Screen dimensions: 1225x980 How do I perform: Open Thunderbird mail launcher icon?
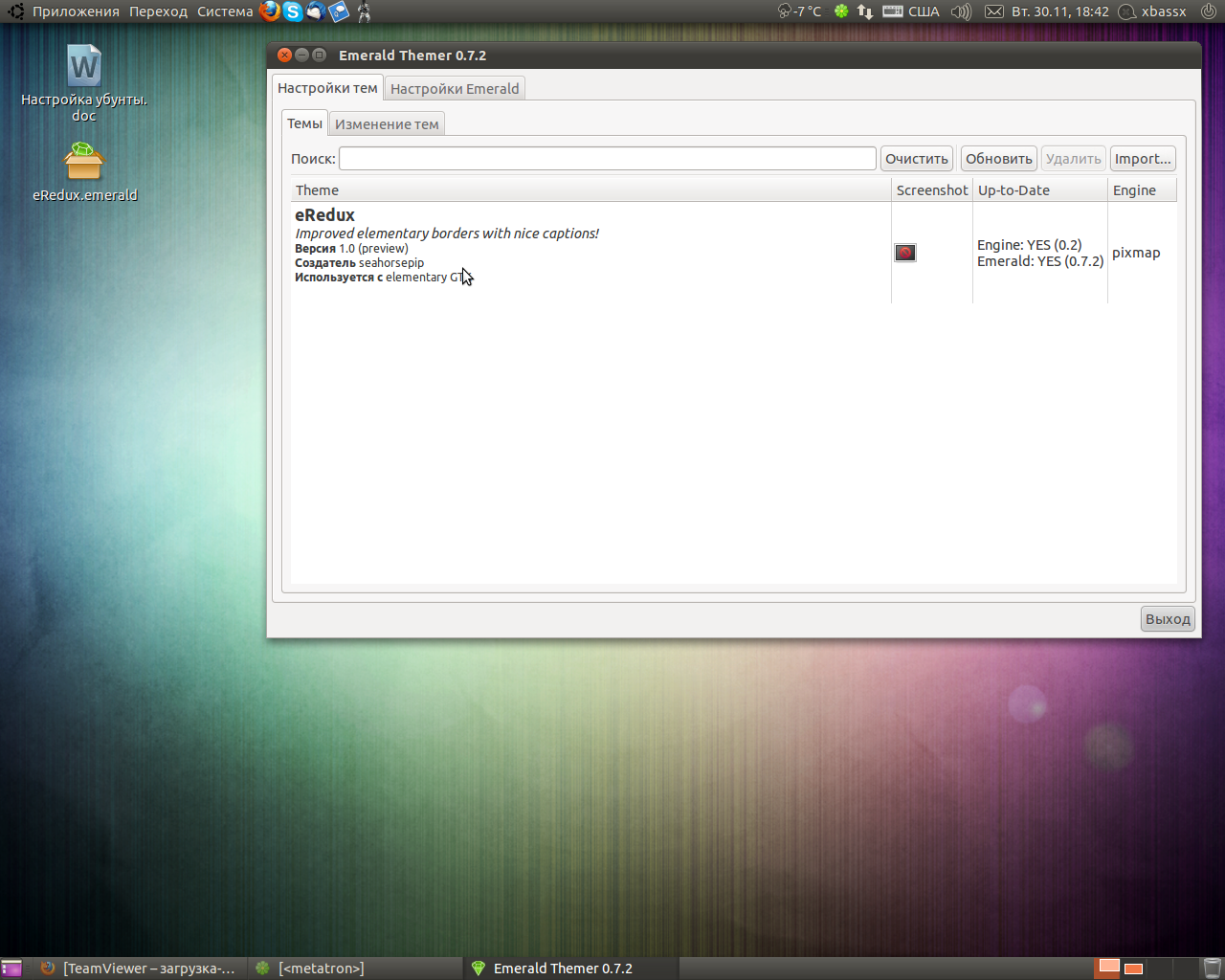click(316, 11)
